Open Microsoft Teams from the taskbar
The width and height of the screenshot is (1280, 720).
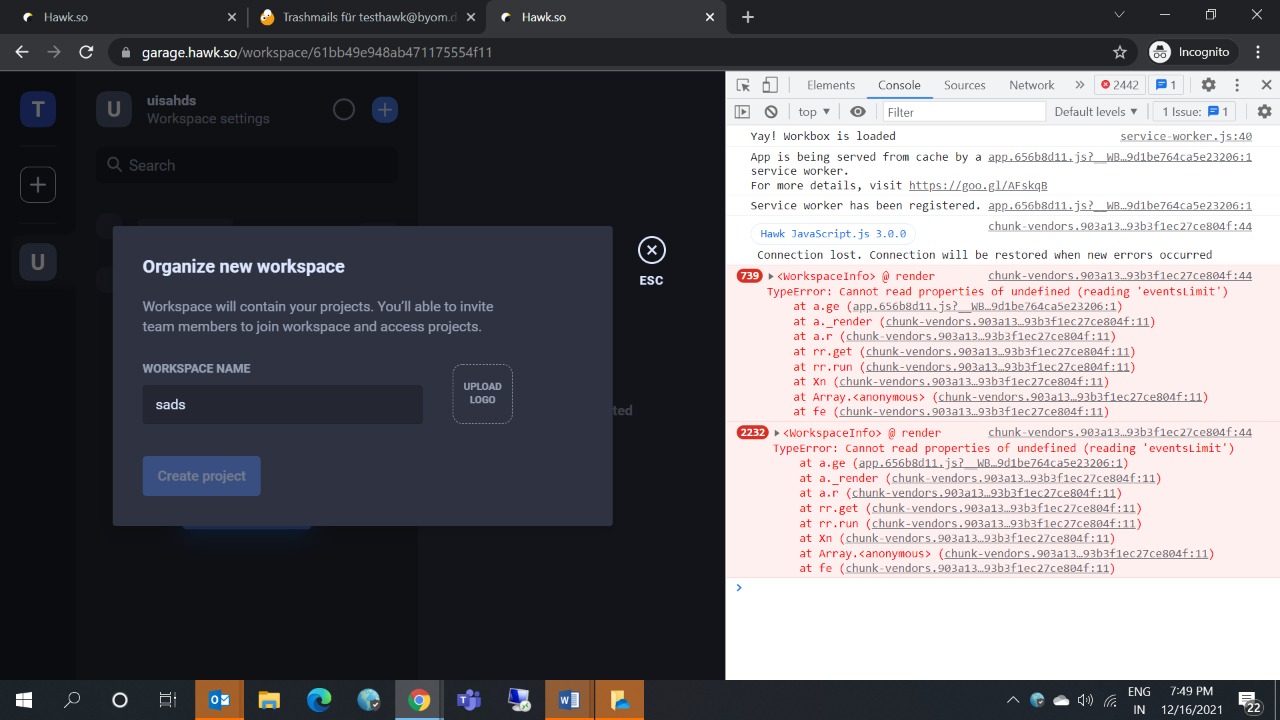tap(468, 699)
